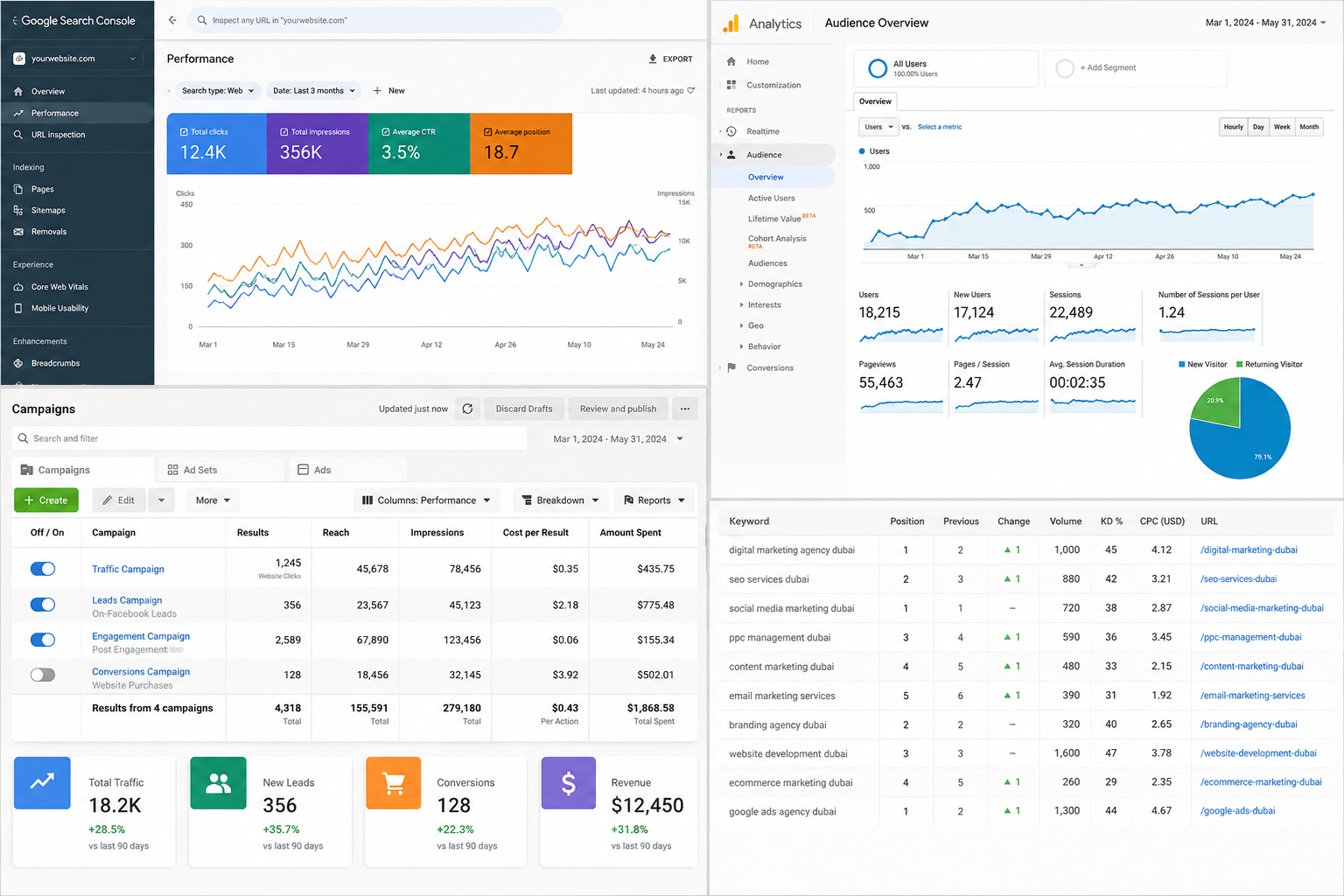This screenshot has height=896, width=1344.
Task: Click the Review and publish button
Action: point(618,409)
